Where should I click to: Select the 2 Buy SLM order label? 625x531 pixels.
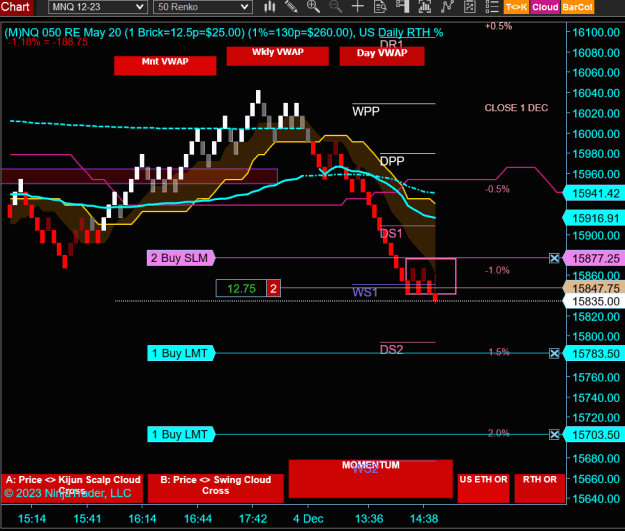pyautogui.click(x=181, y=258)
